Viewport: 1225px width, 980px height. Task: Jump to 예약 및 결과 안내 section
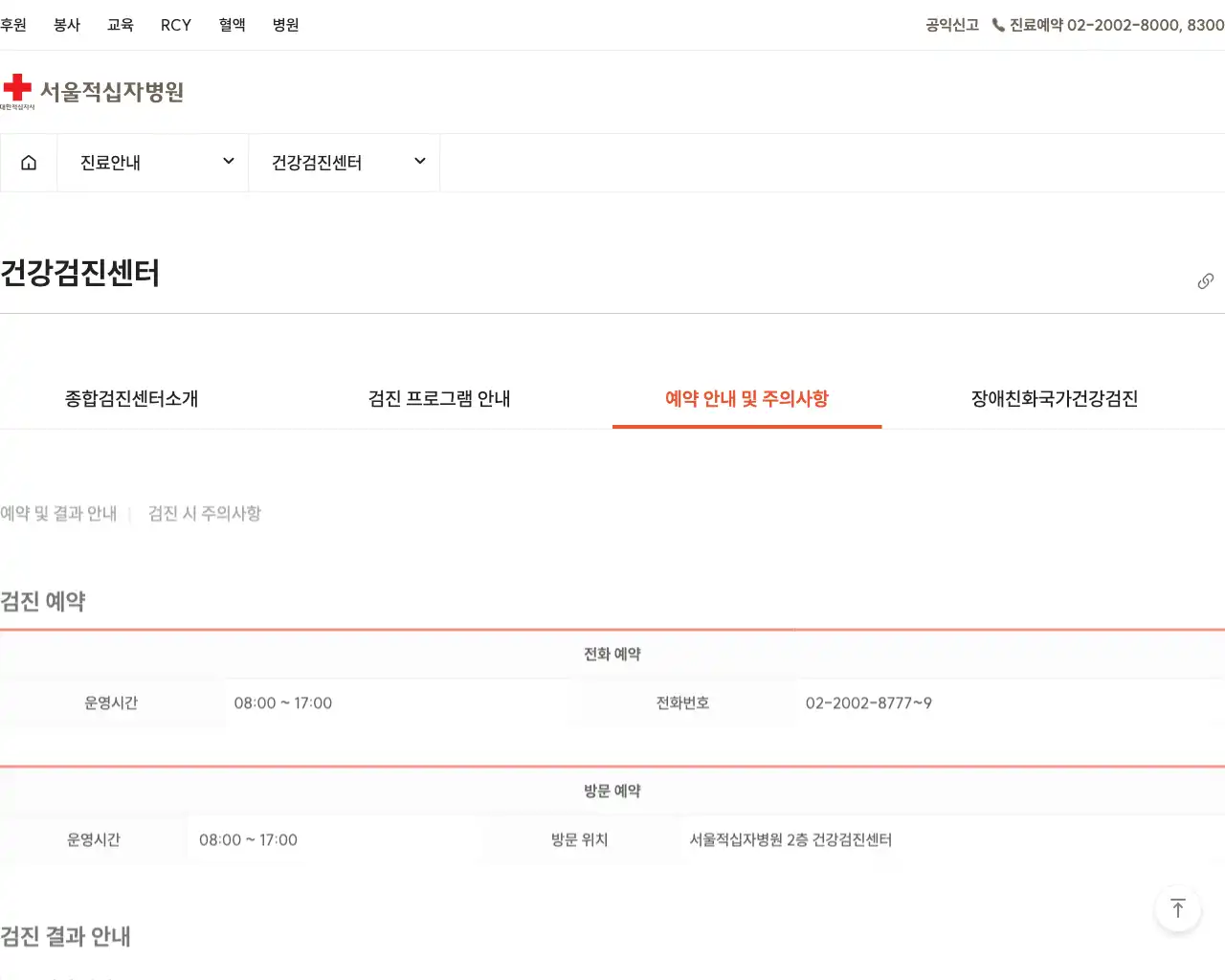coord(58,514)
